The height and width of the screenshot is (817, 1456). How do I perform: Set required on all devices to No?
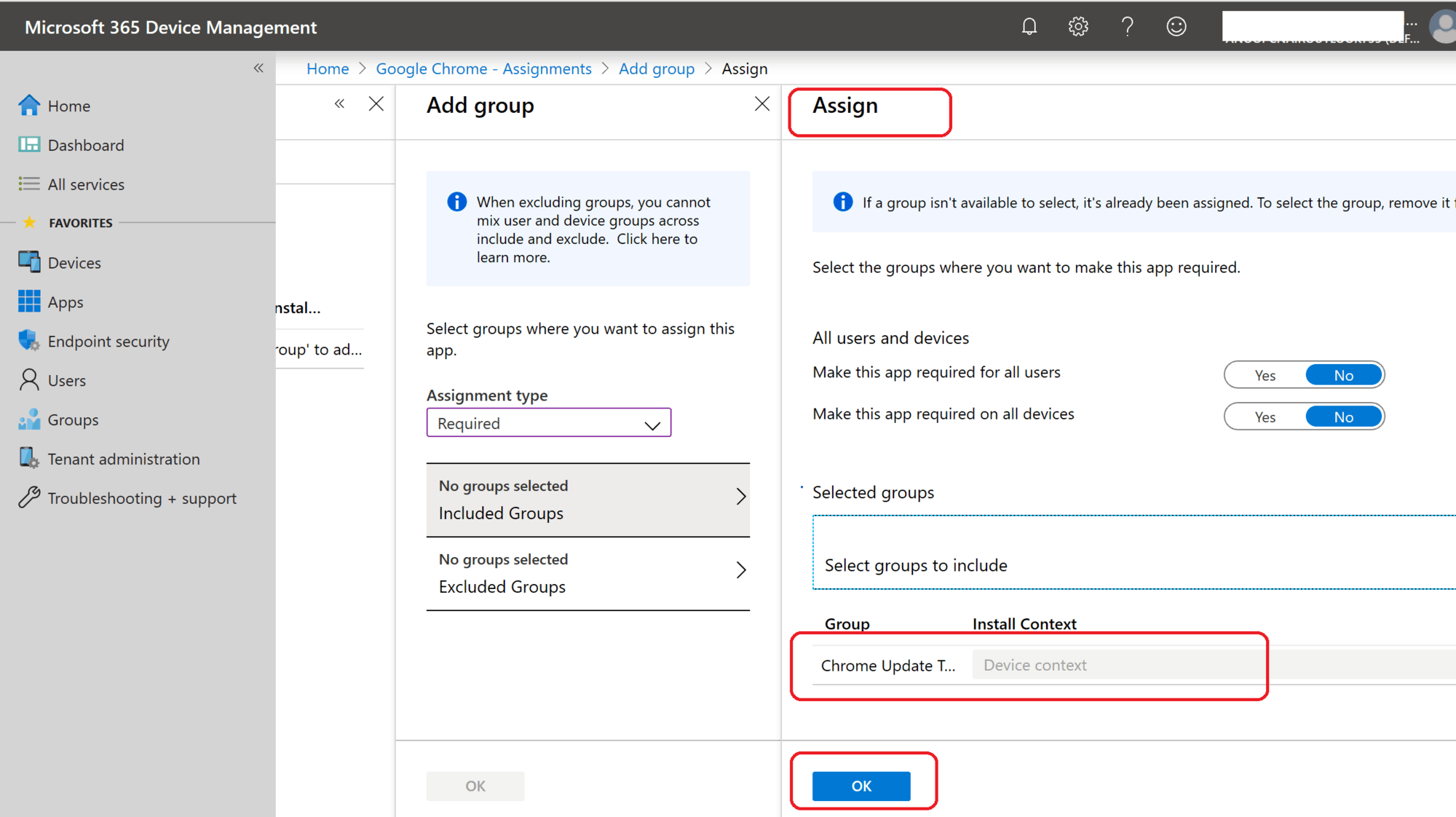[1343, 417]
